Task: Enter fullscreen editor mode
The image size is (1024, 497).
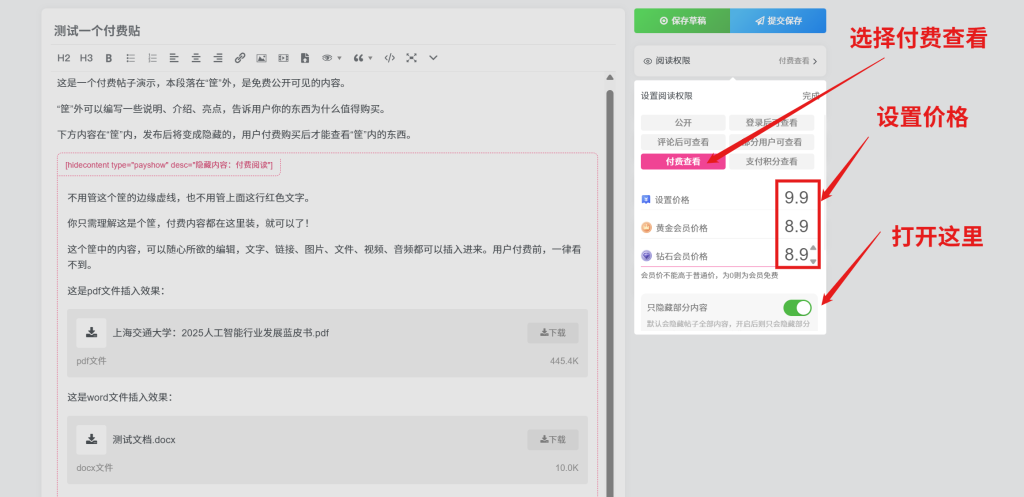Action: 411,58
